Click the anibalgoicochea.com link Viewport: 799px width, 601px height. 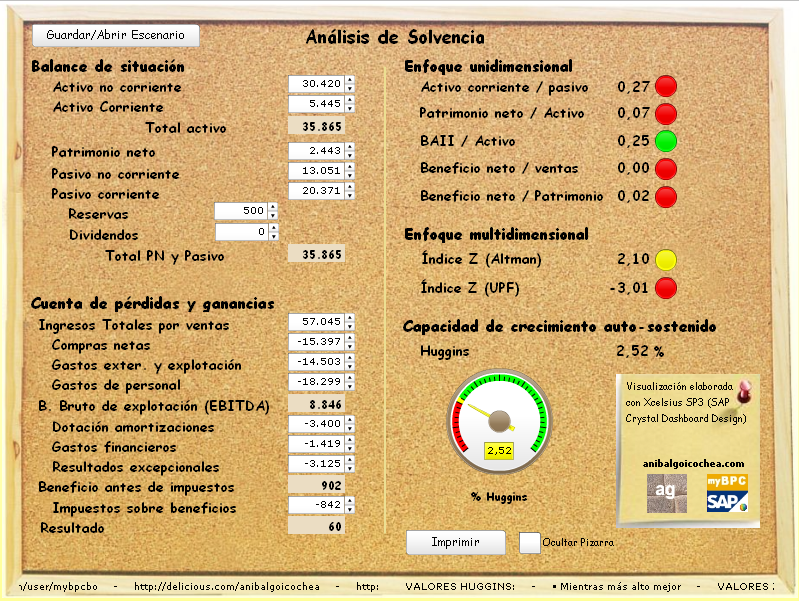(694, 464)
